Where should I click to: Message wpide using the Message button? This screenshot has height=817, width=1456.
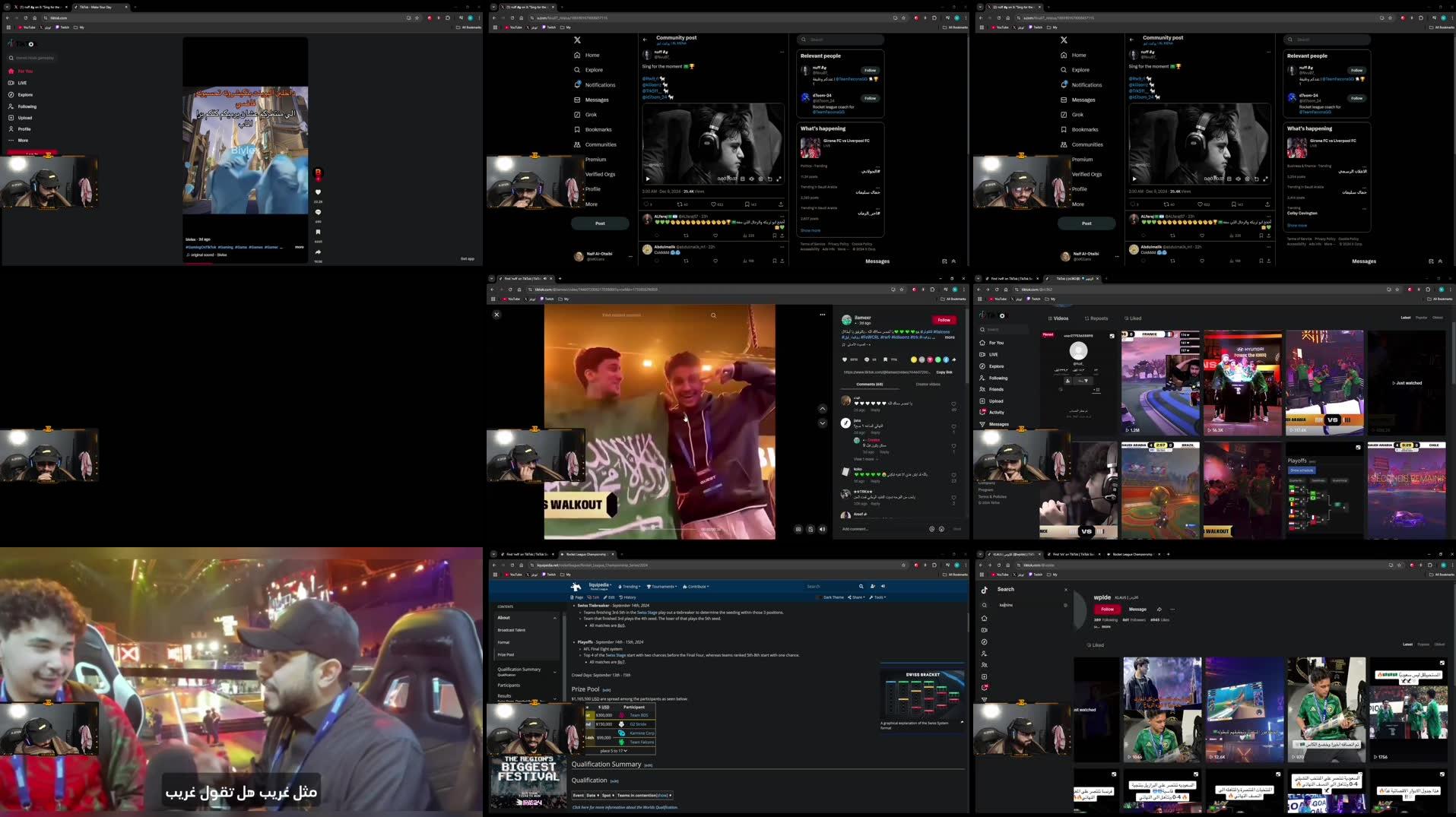(x=1137, y=610)
